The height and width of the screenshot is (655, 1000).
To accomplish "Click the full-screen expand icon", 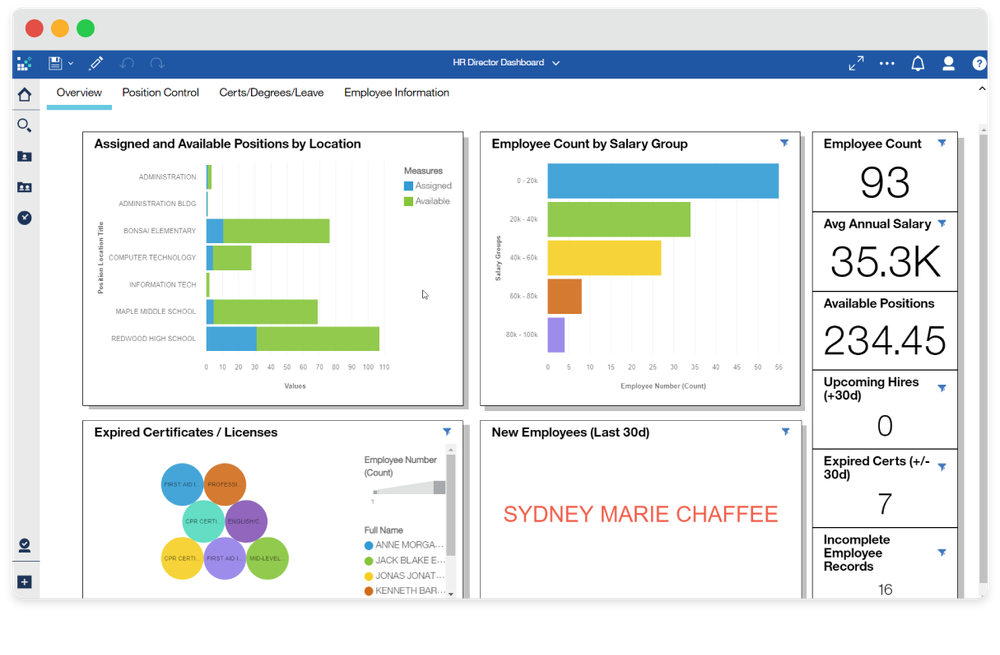I will [856, 62].
